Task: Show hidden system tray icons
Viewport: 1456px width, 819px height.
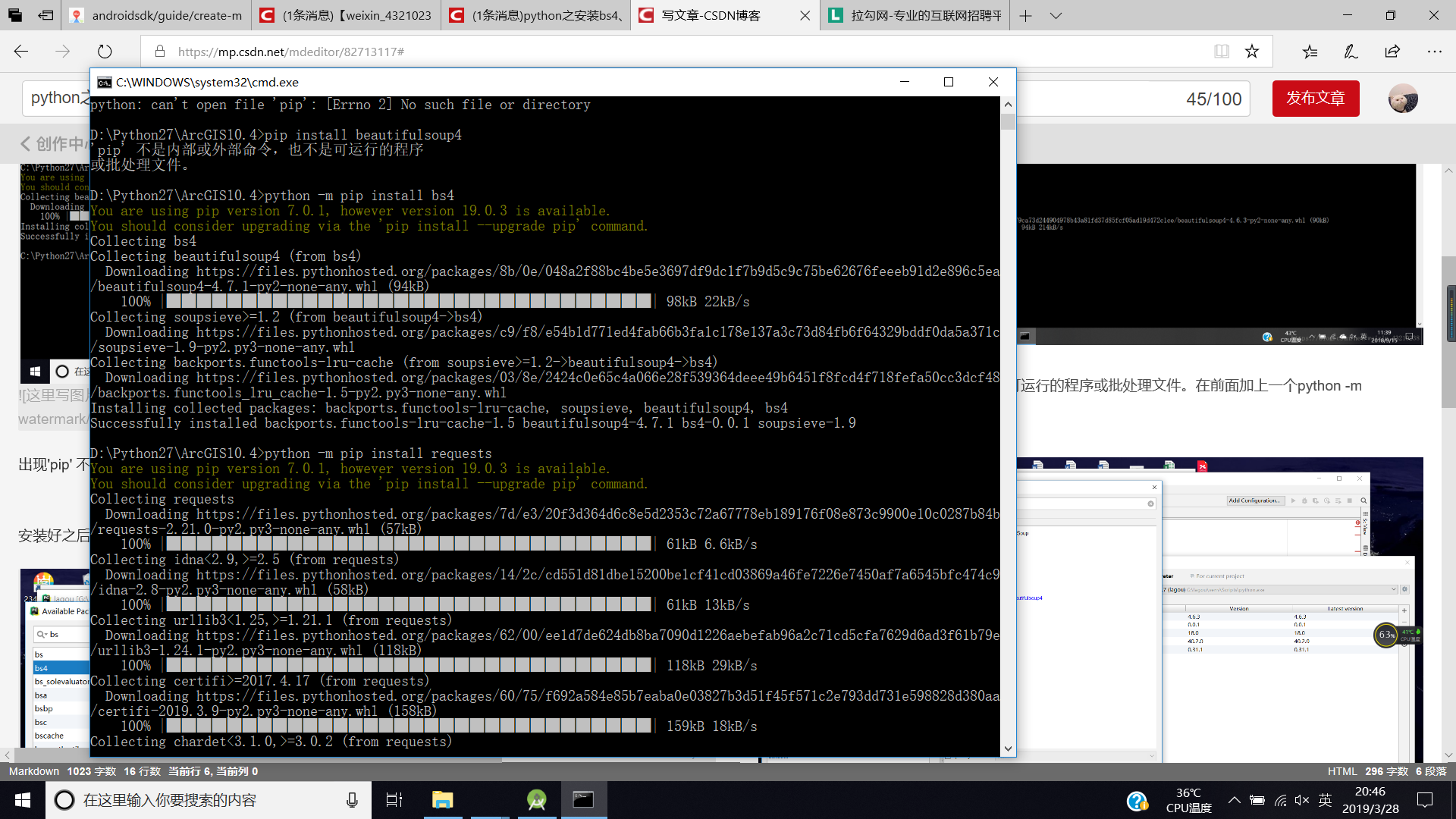Action: point(1234,800)
